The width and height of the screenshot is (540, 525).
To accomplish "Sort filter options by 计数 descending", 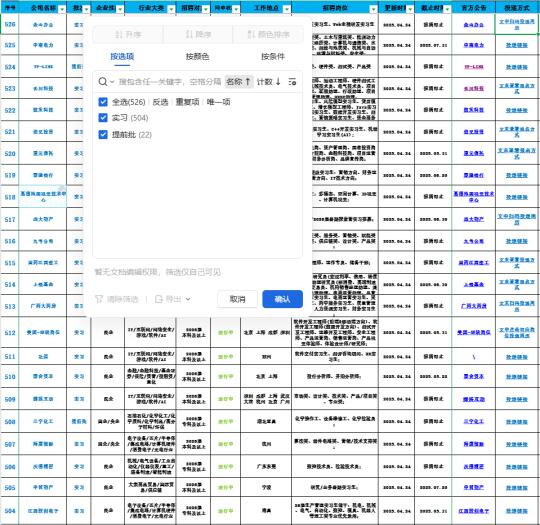I will click(x=269, y=82).
